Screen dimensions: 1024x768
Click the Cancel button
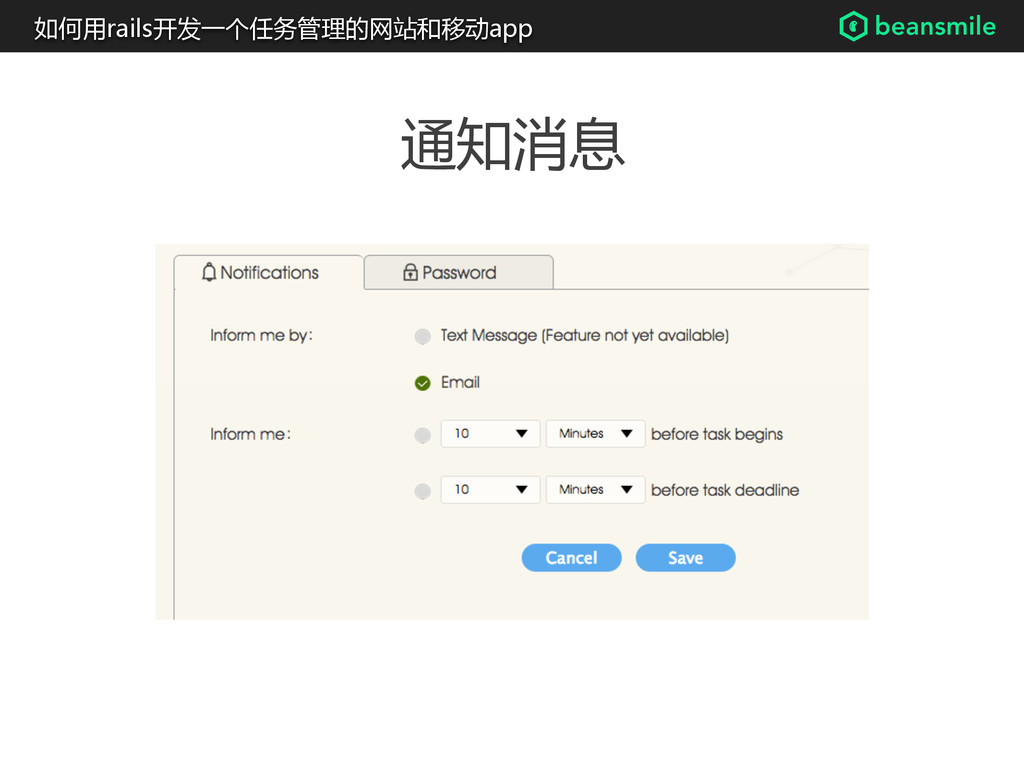tap(571, 558)
